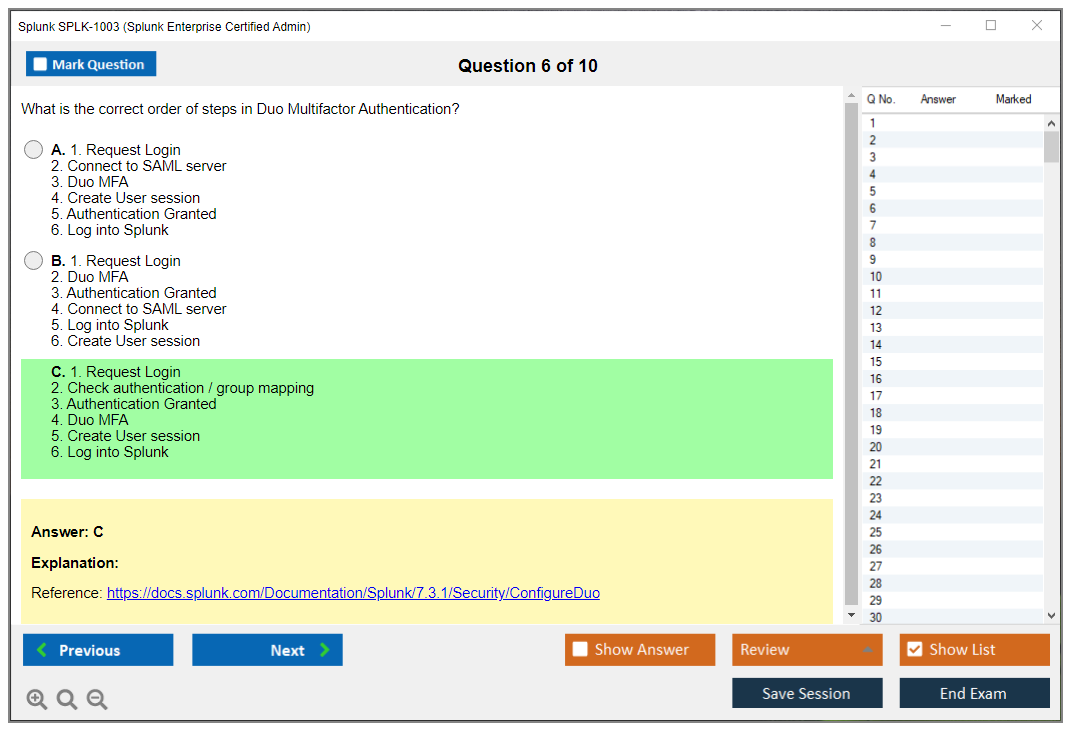Go back with the Previous button
Image resolution: width=1075 pixels, height=735 pixels.
click(x=98, y=650)
